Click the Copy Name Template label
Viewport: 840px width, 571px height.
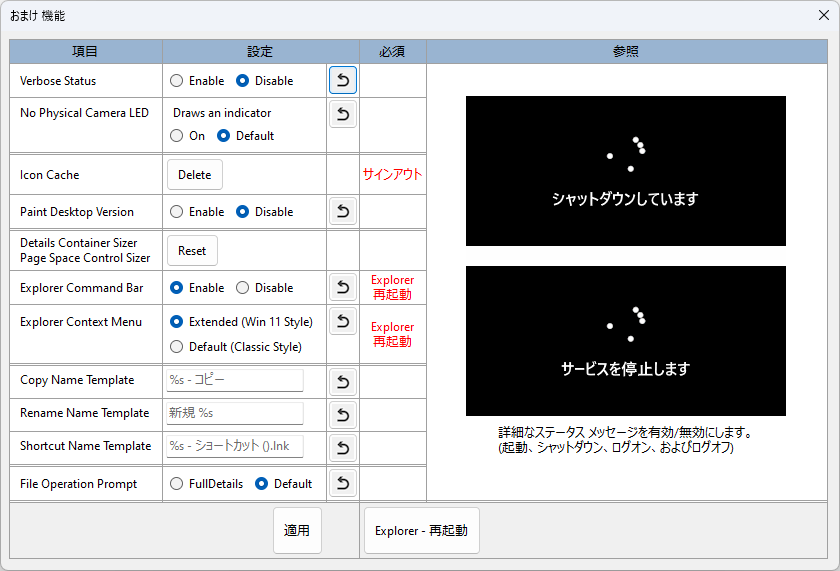pyautogui.click(x=77, y=380)
